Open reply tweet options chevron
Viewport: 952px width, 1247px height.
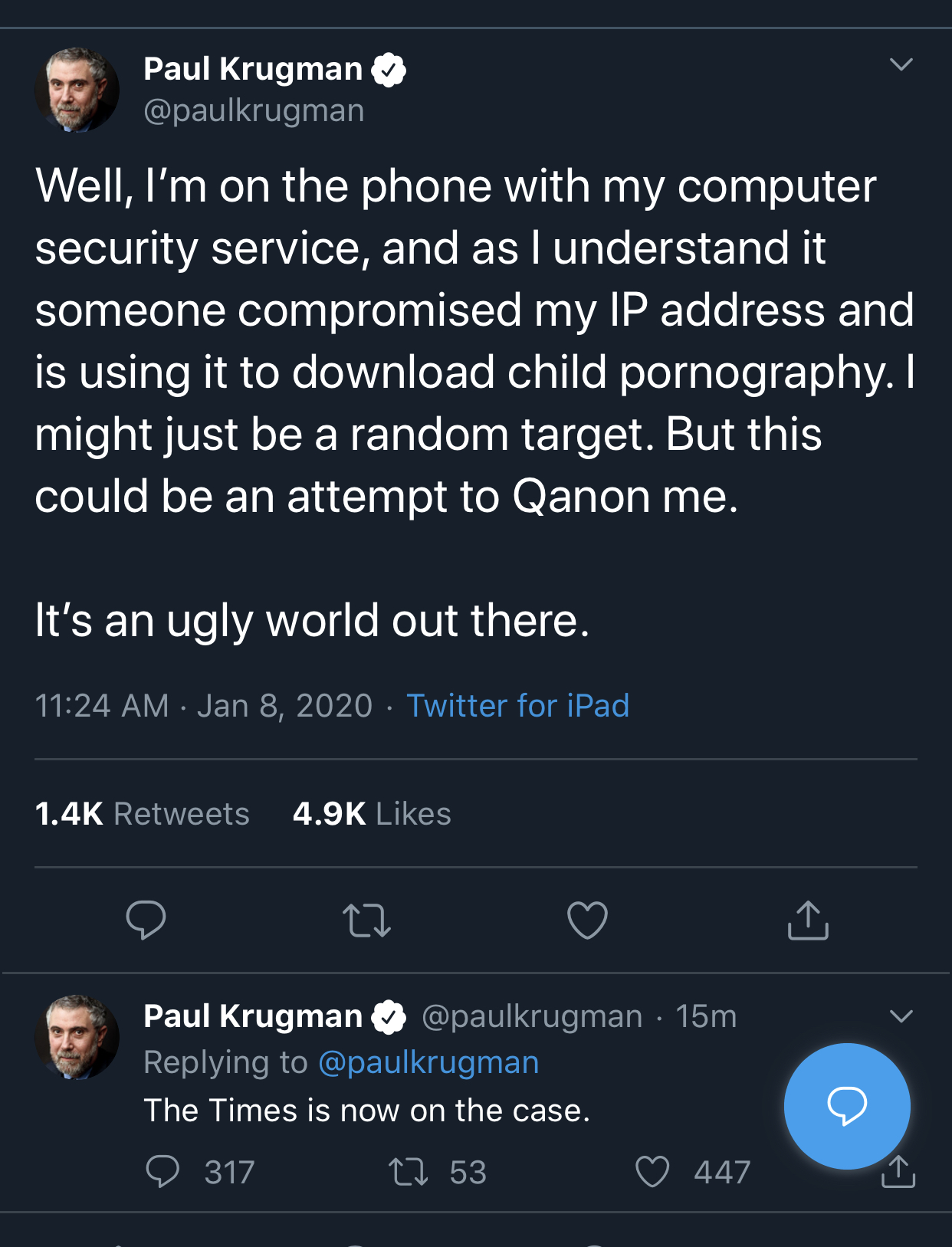[x=901, y=1016]
